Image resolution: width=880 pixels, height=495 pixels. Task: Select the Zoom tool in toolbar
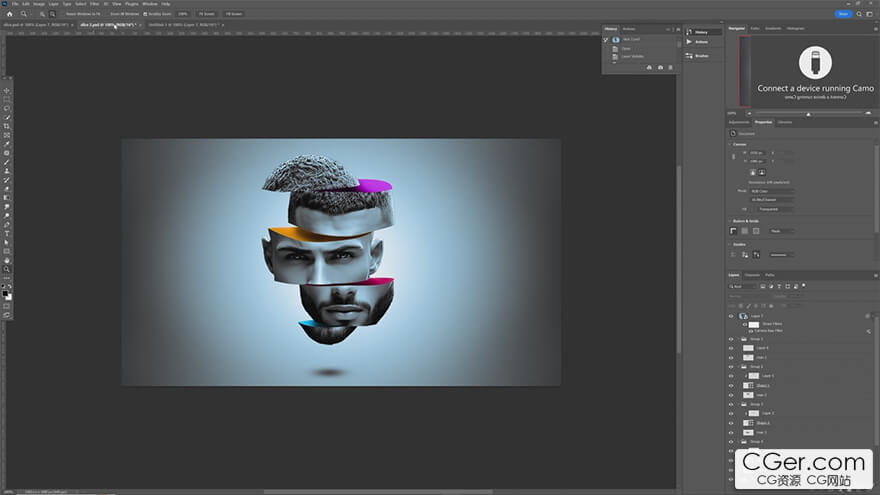click(x=7, y=269)
